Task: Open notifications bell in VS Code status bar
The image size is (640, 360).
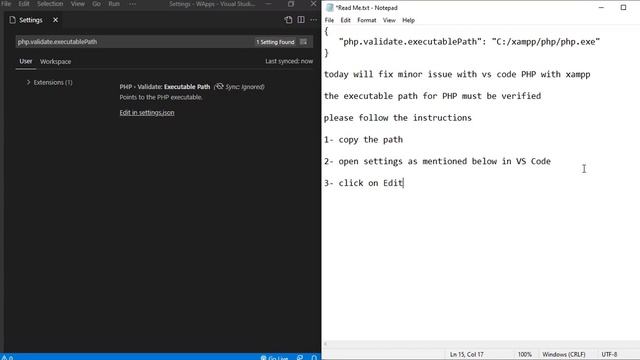Action: tap(314, 358)
